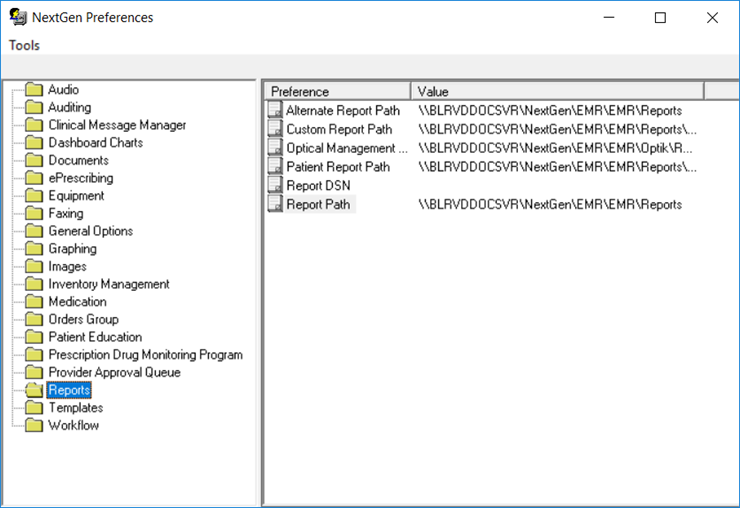Screen dimensions: 740x508
Task: Click the Audio folder icon
Action: pyautogui.click(x=34, y=89)
